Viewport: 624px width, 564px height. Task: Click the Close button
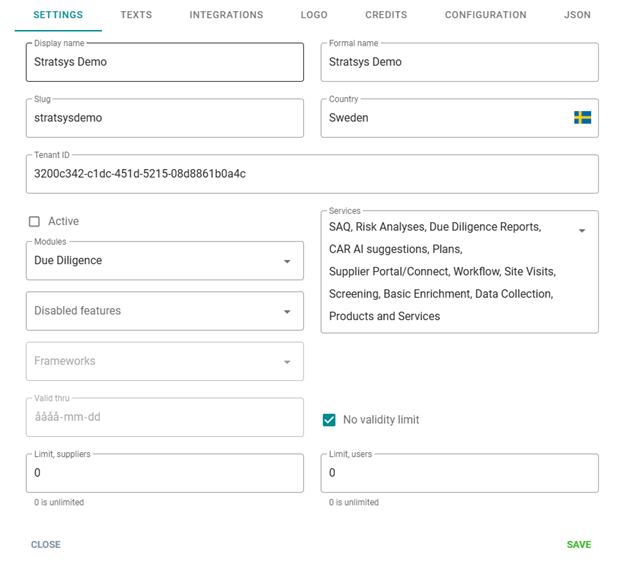pyautogui.click(x=46, y=545)
